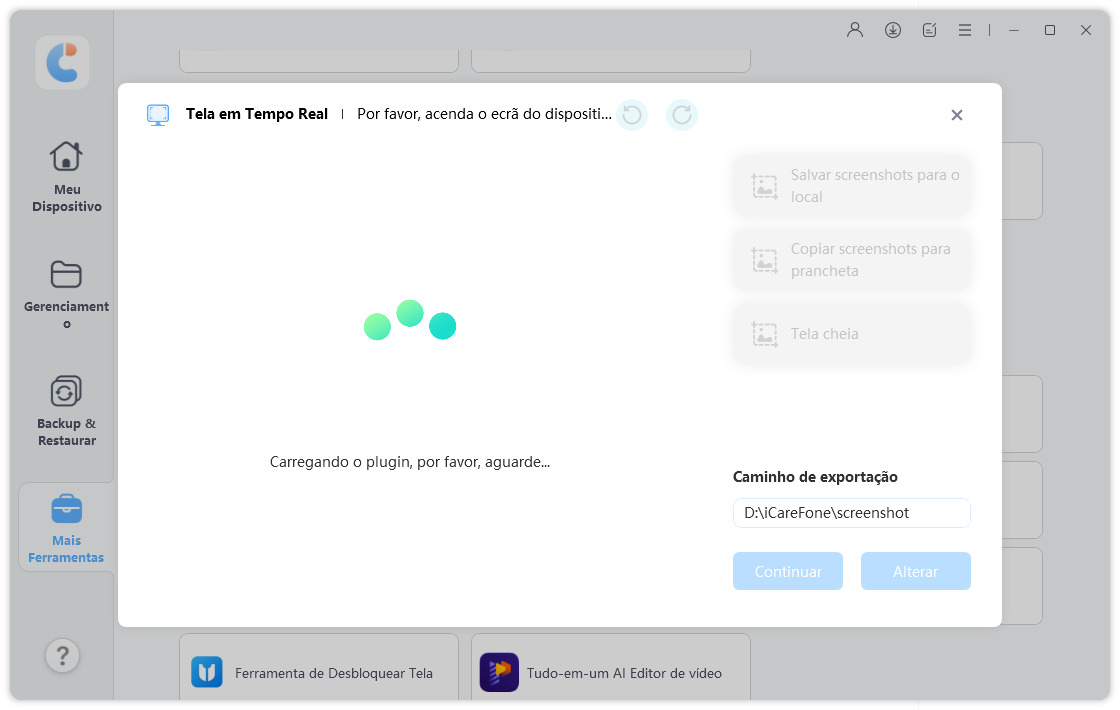Image resolution: width=1120 pixels, height=710 pixels.
Task: Close the Tela em Tempo Real dialog
Action: [x=956, y=115]
